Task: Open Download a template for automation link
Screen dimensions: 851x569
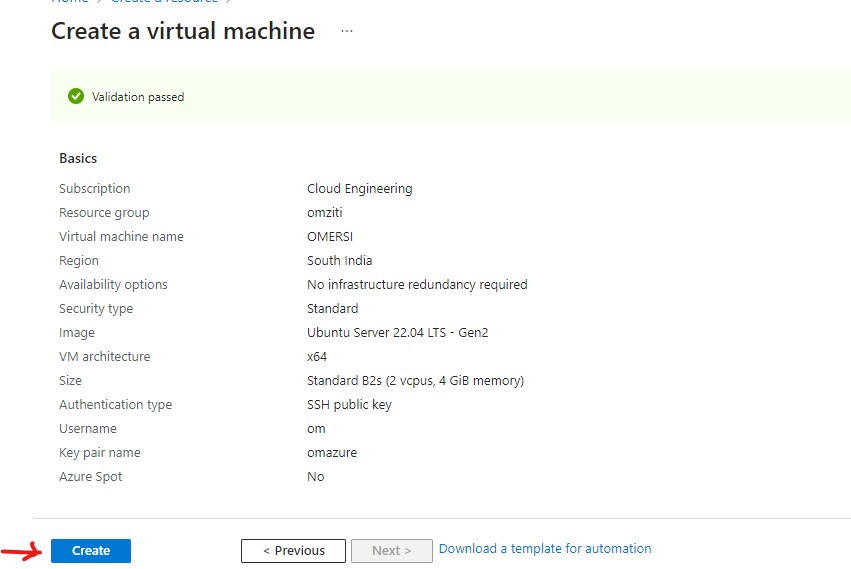Action: click(x=545, y=549)
